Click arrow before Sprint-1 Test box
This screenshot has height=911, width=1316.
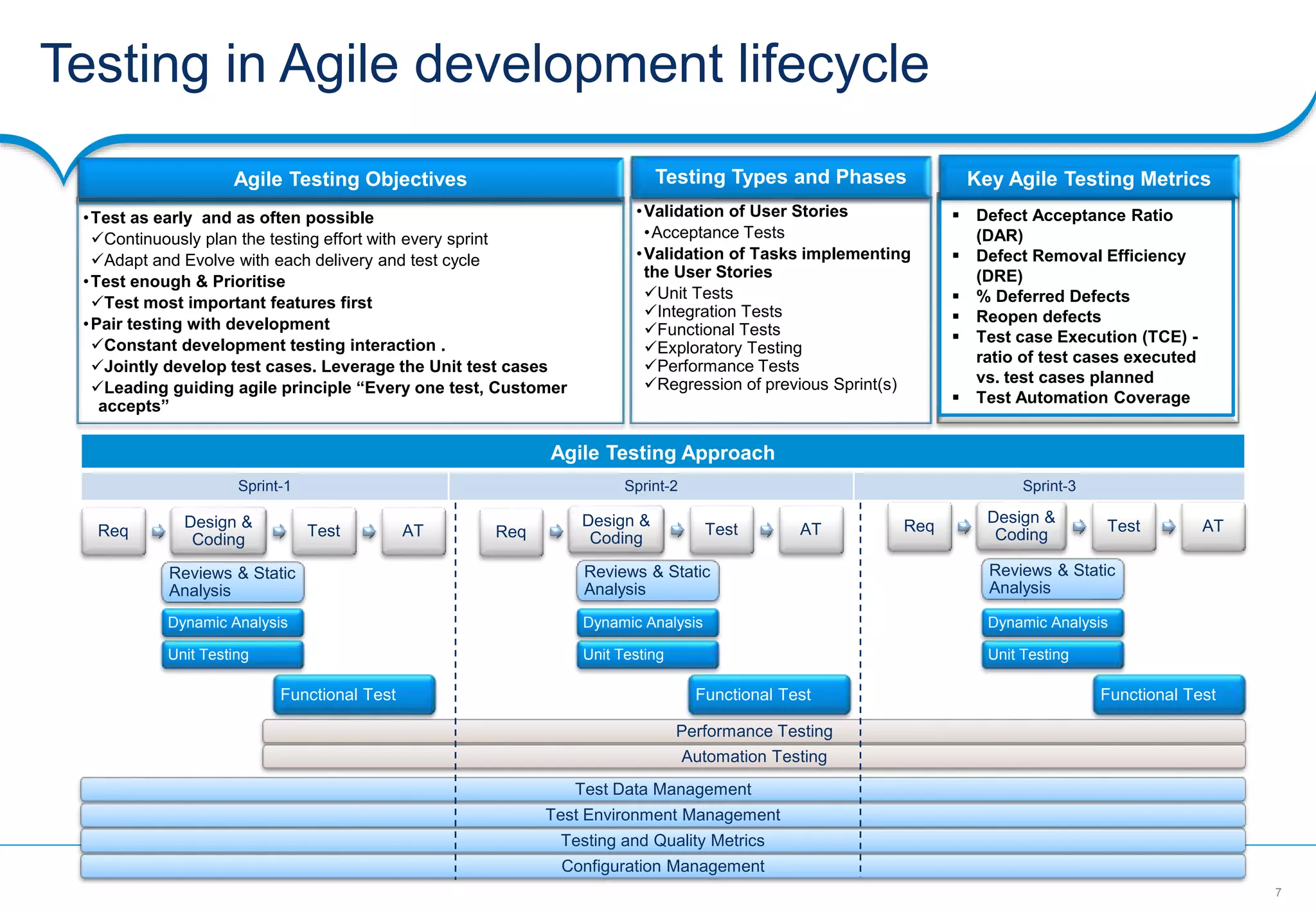pos(279,531)
